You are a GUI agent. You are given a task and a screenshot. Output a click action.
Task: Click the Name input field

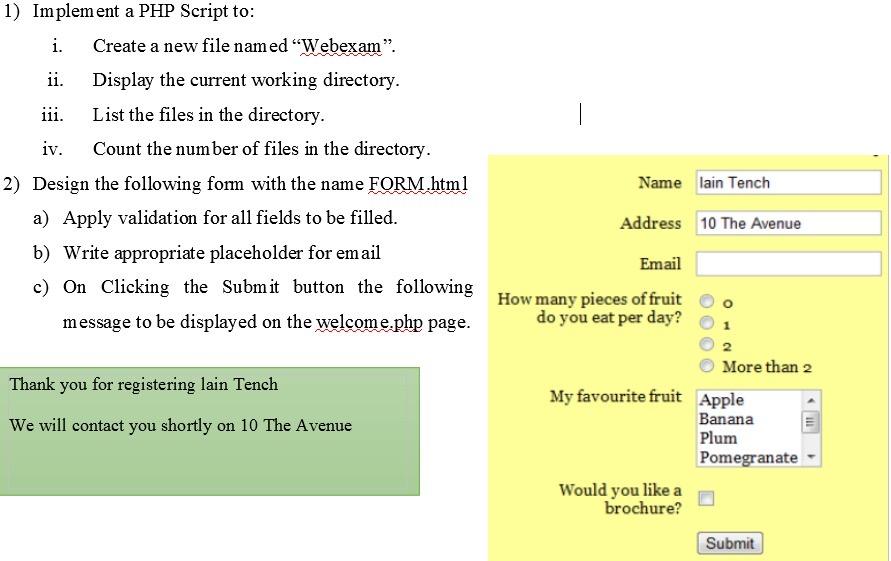[788, 183]
